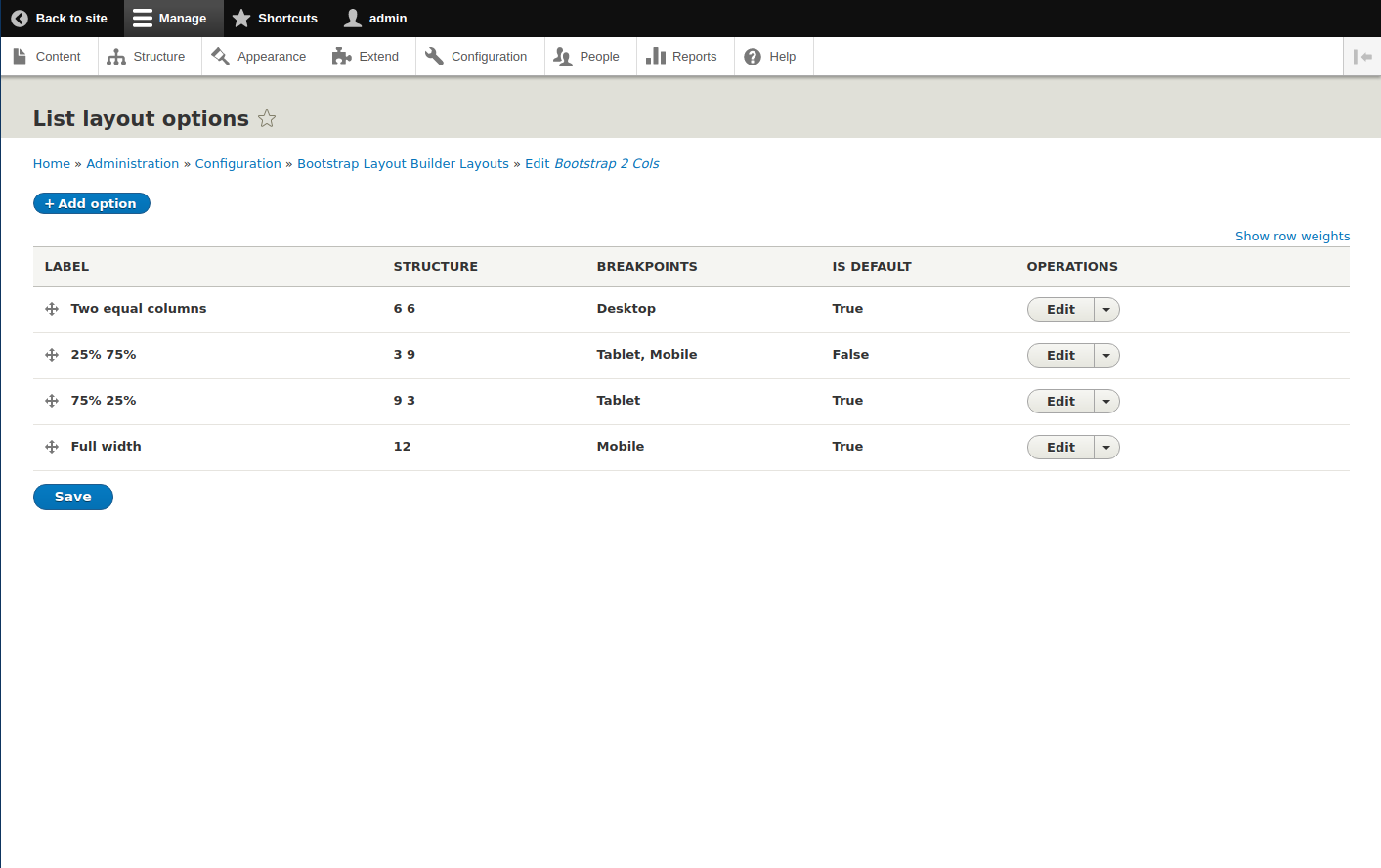The width and height of the screenshot is (1381, 868).
Task: Open the Appearance paintbrush section
Action: tap(262, 56)
